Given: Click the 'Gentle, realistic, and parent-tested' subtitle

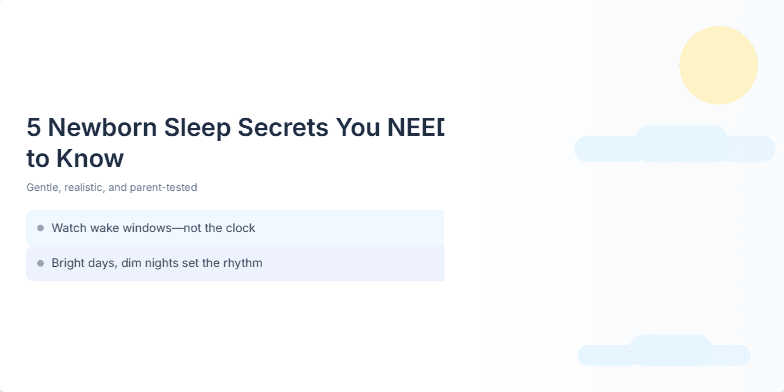Looking at the screenshot, I should [x=112, y=188].
